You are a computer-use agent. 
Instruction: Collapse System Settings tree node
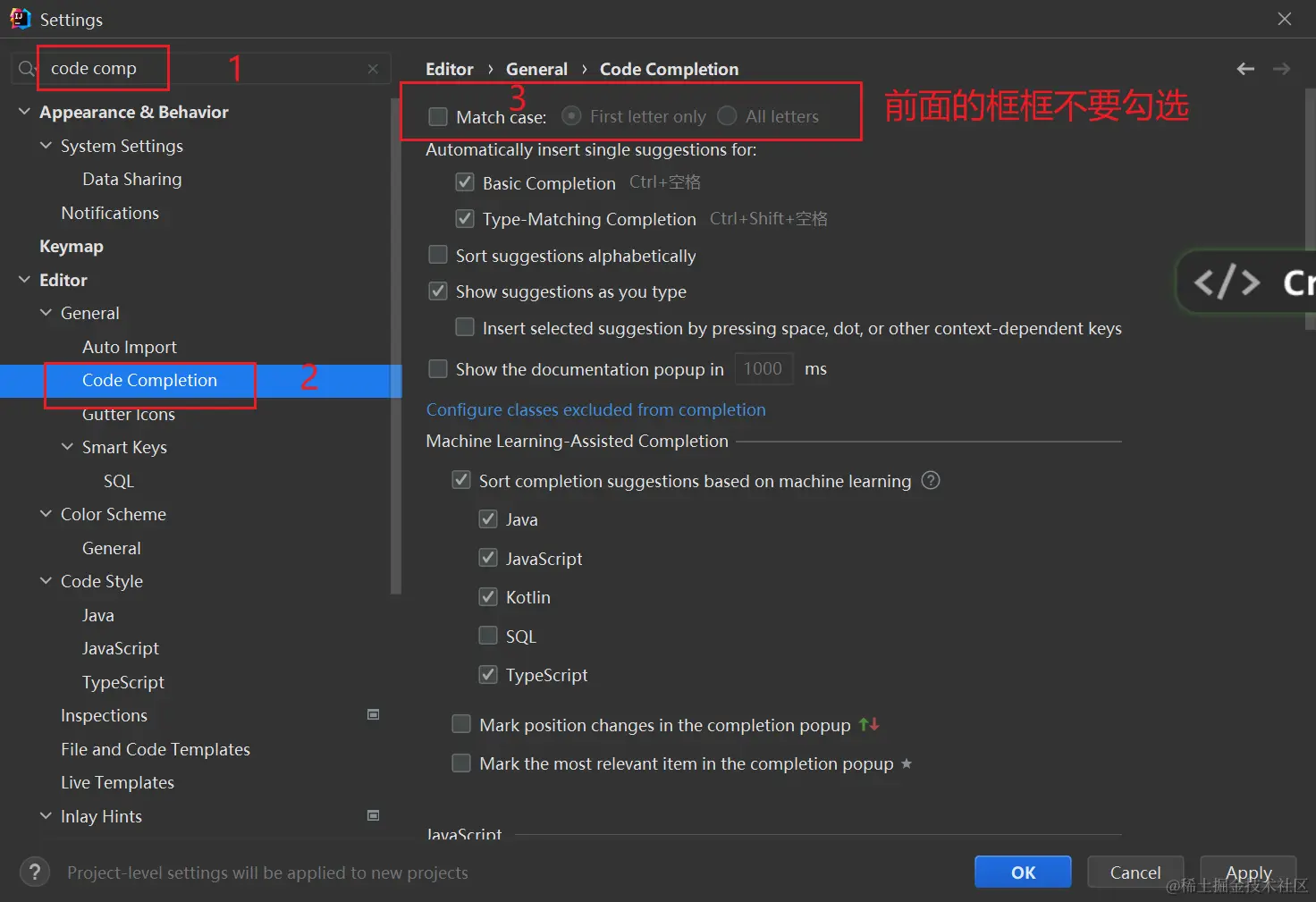tap(46, 145)
